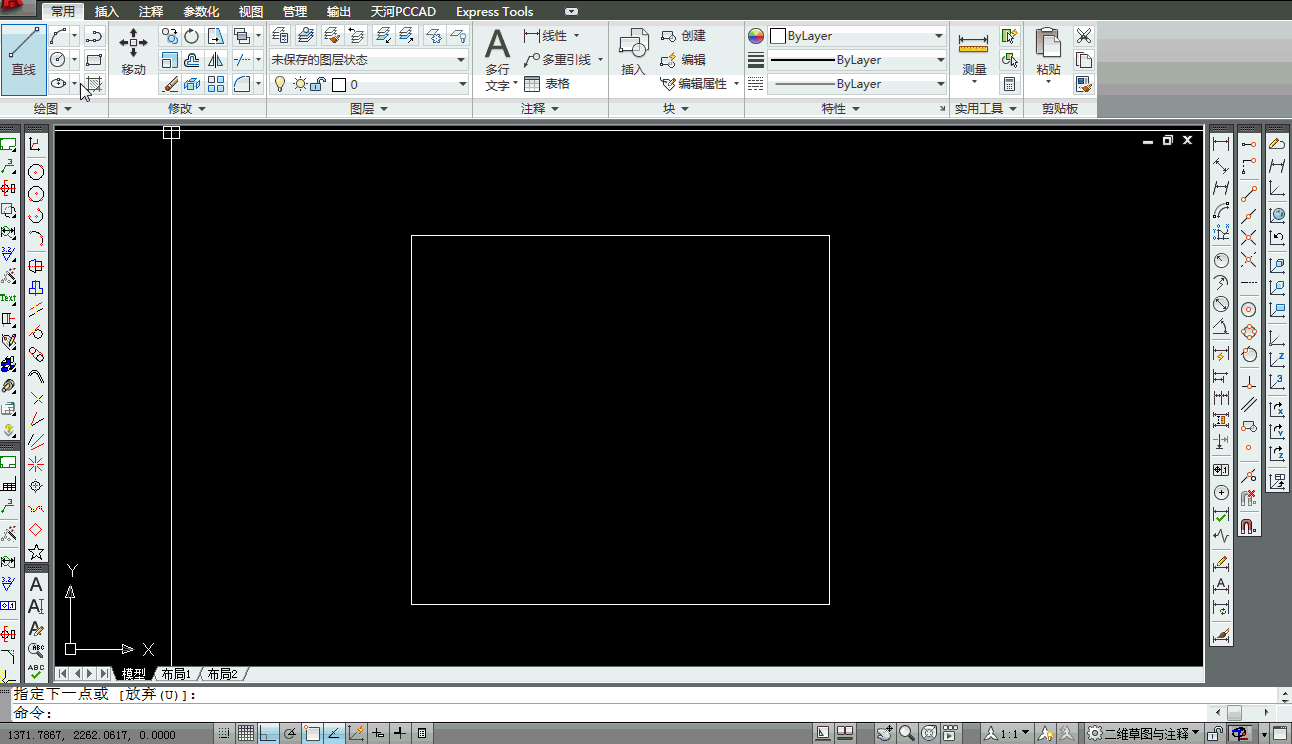The image size is (1292, 744).
Task: Switch to the 插入 ribbon tab
Action: coord(107,12)
